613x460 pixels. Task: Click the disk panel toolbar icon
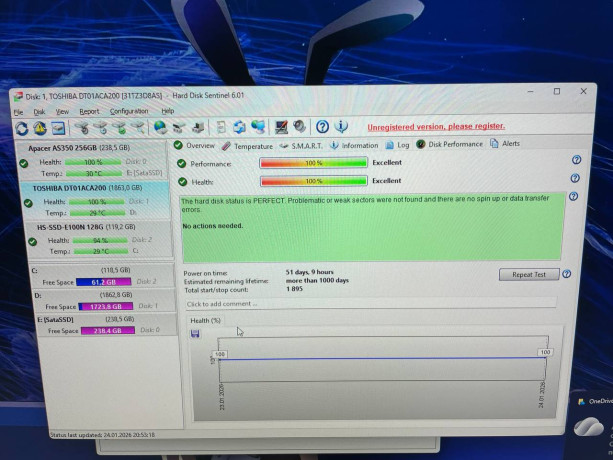(x=58, y=128)
